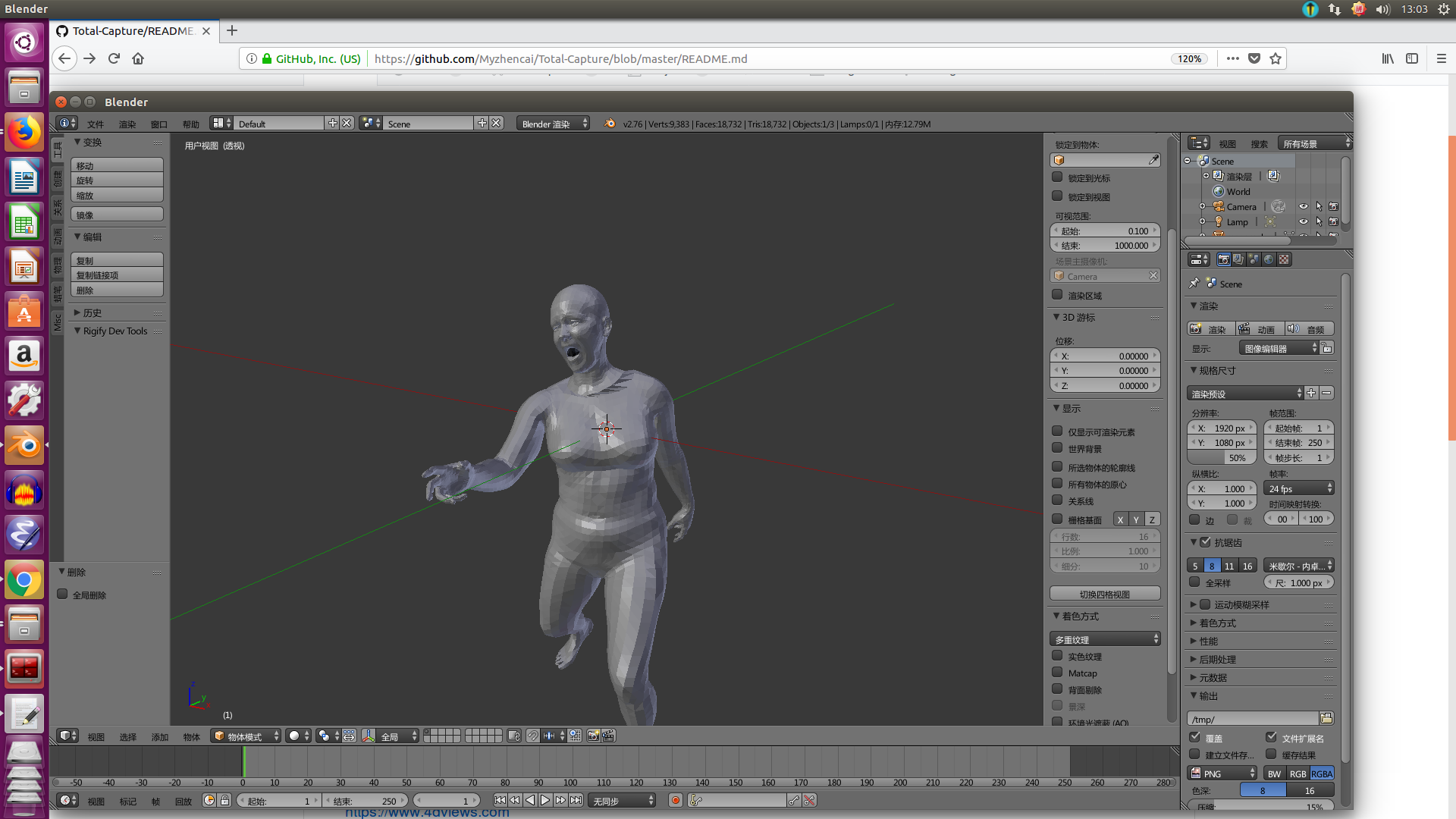Click the delete keyframe icon
Viewport: 1456px width, 819px height.
[810, 800]
